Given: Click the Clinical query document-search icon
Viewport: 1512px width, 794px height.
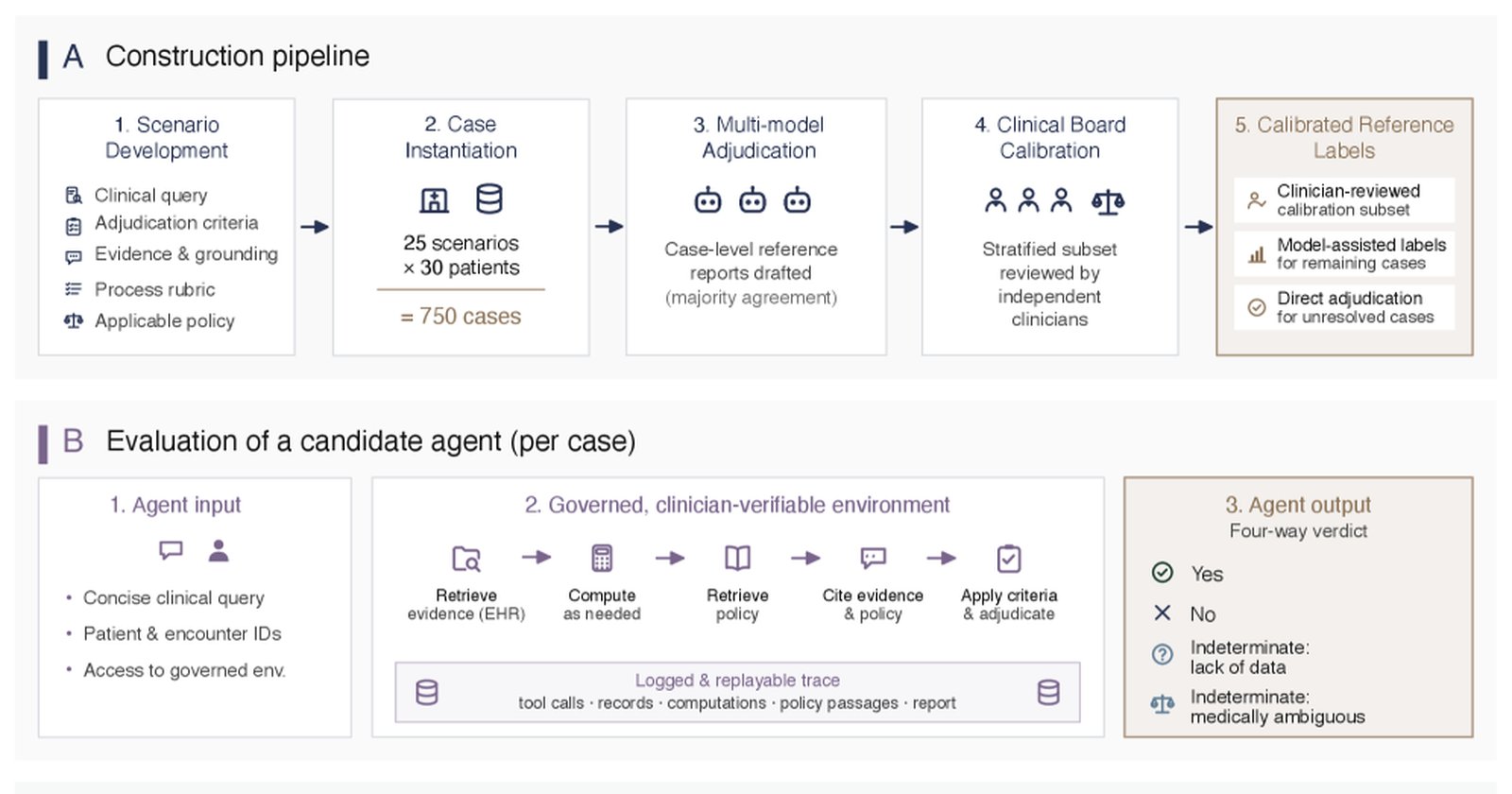Looking at the screenshot, I should tap(74, 196).
